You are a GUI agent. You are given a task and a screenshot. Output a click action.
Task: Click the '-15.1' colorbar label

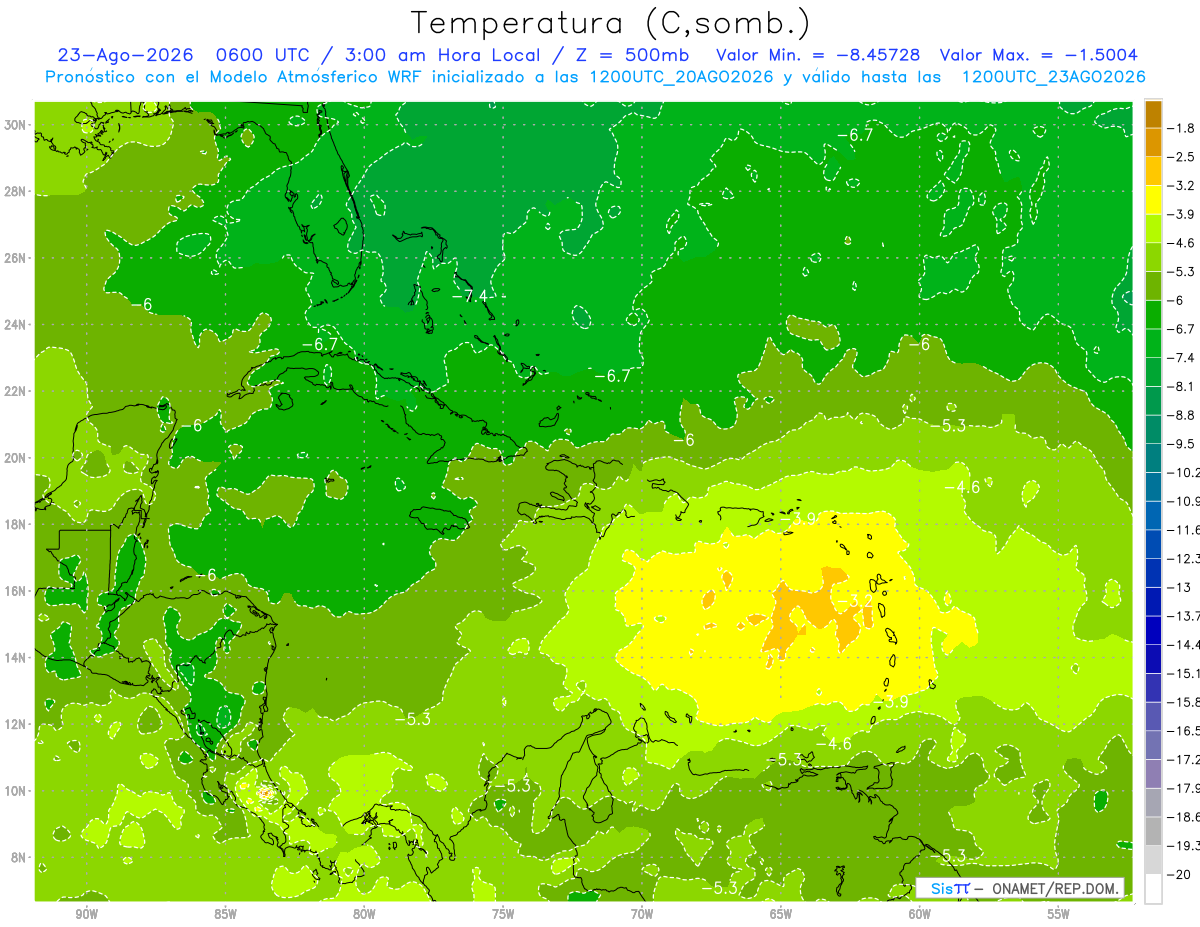pos(1185,673)
